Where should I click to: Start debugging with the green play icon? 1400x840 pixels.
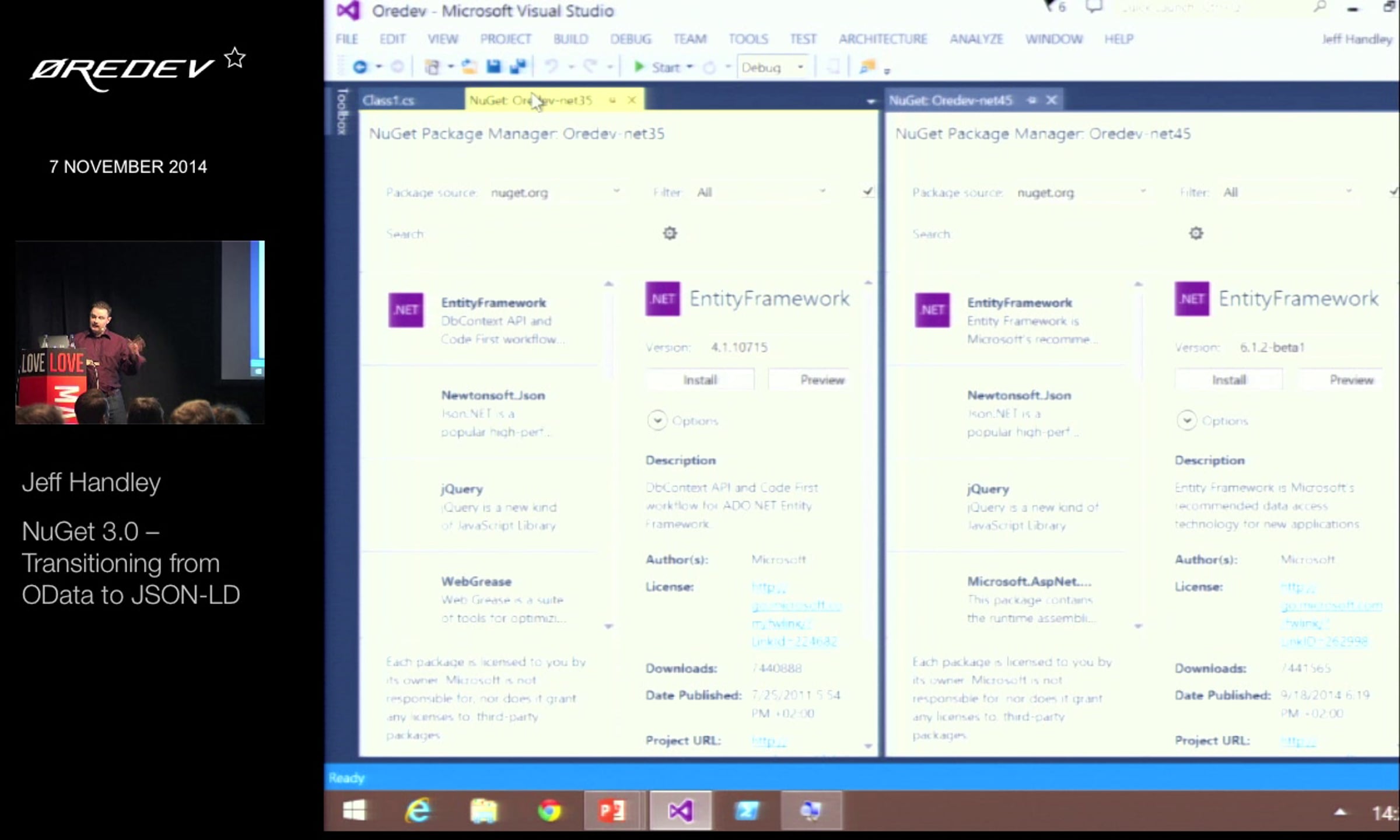[639, 67]
